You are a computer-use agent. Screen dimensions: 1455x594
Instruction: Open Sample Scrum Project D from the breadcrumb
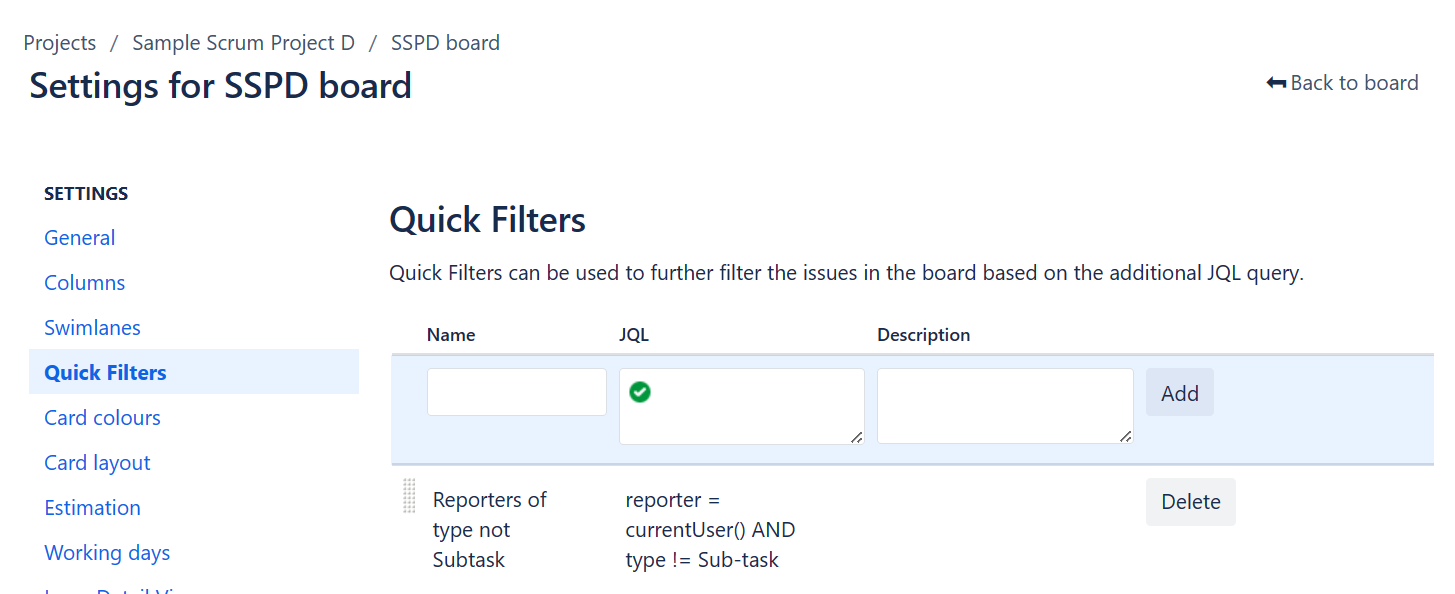coord(243,42)
